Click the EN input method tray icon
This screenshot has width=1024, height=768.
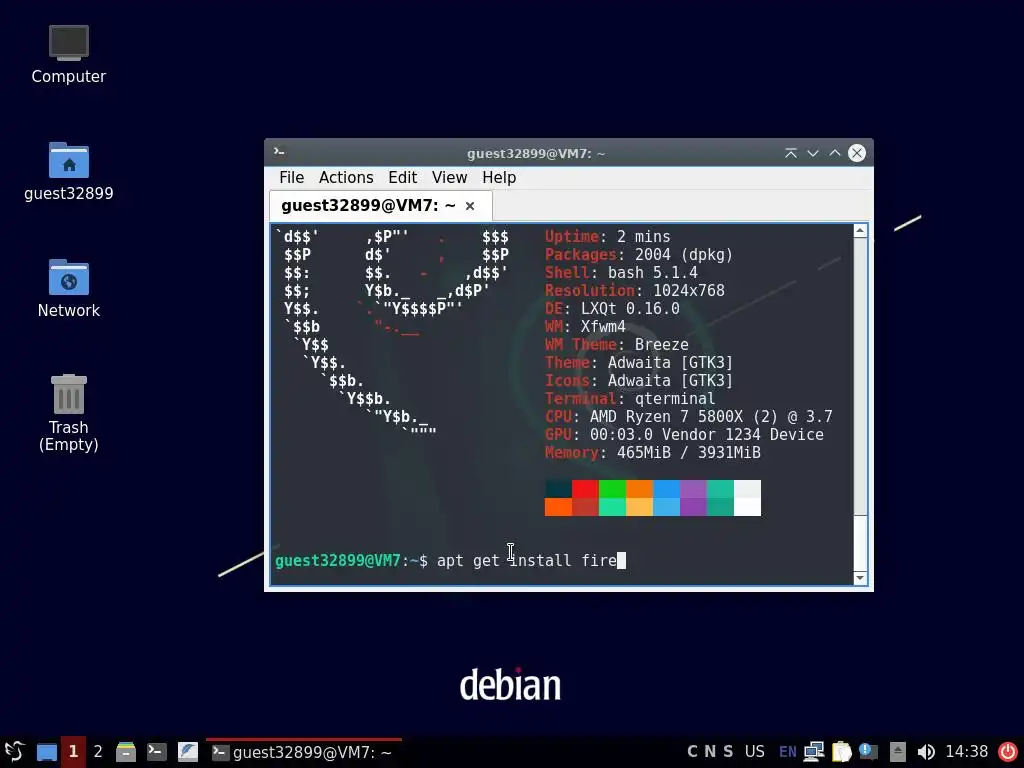click(788, 752)
